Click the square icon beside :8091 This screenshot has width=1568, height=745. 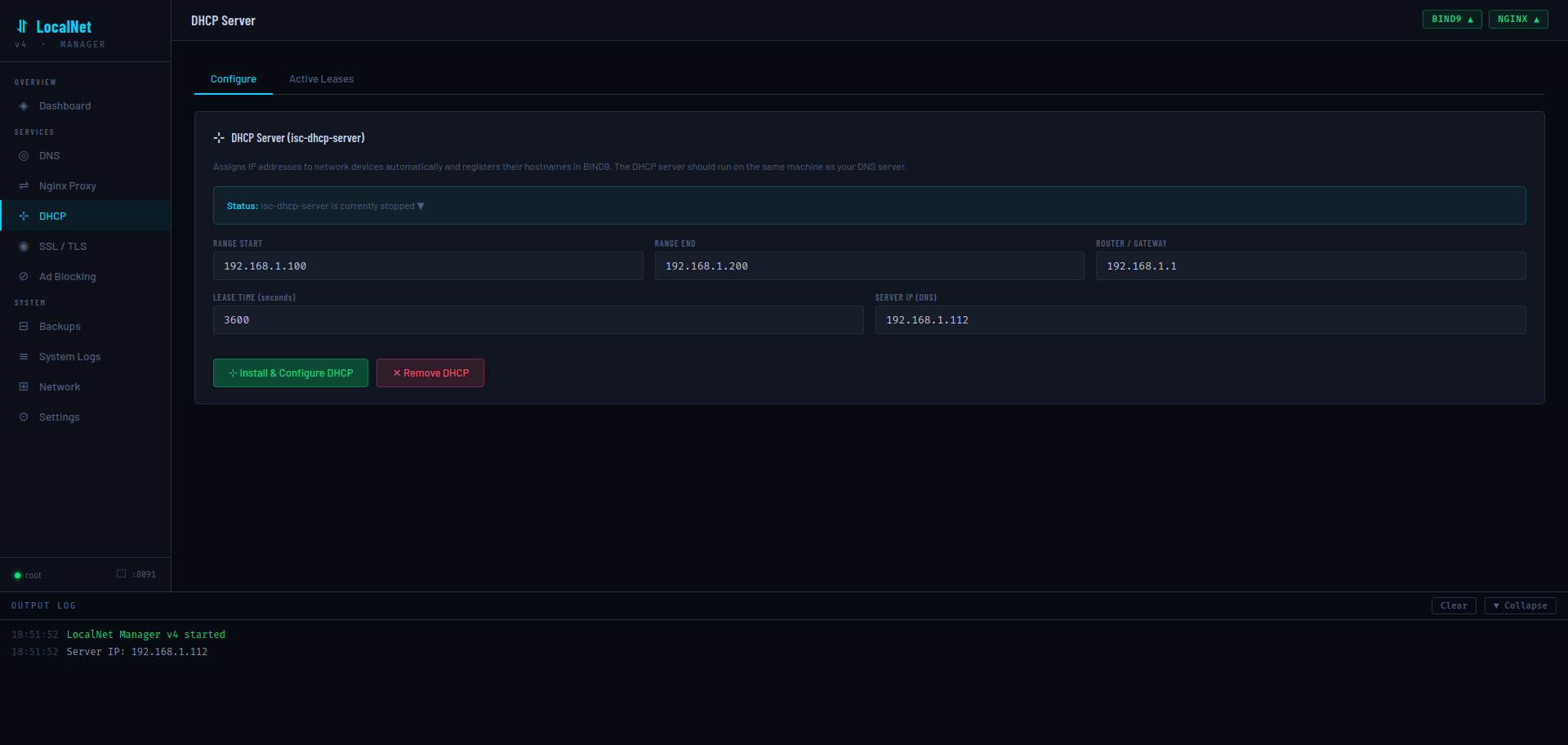[x=121, y=573]
